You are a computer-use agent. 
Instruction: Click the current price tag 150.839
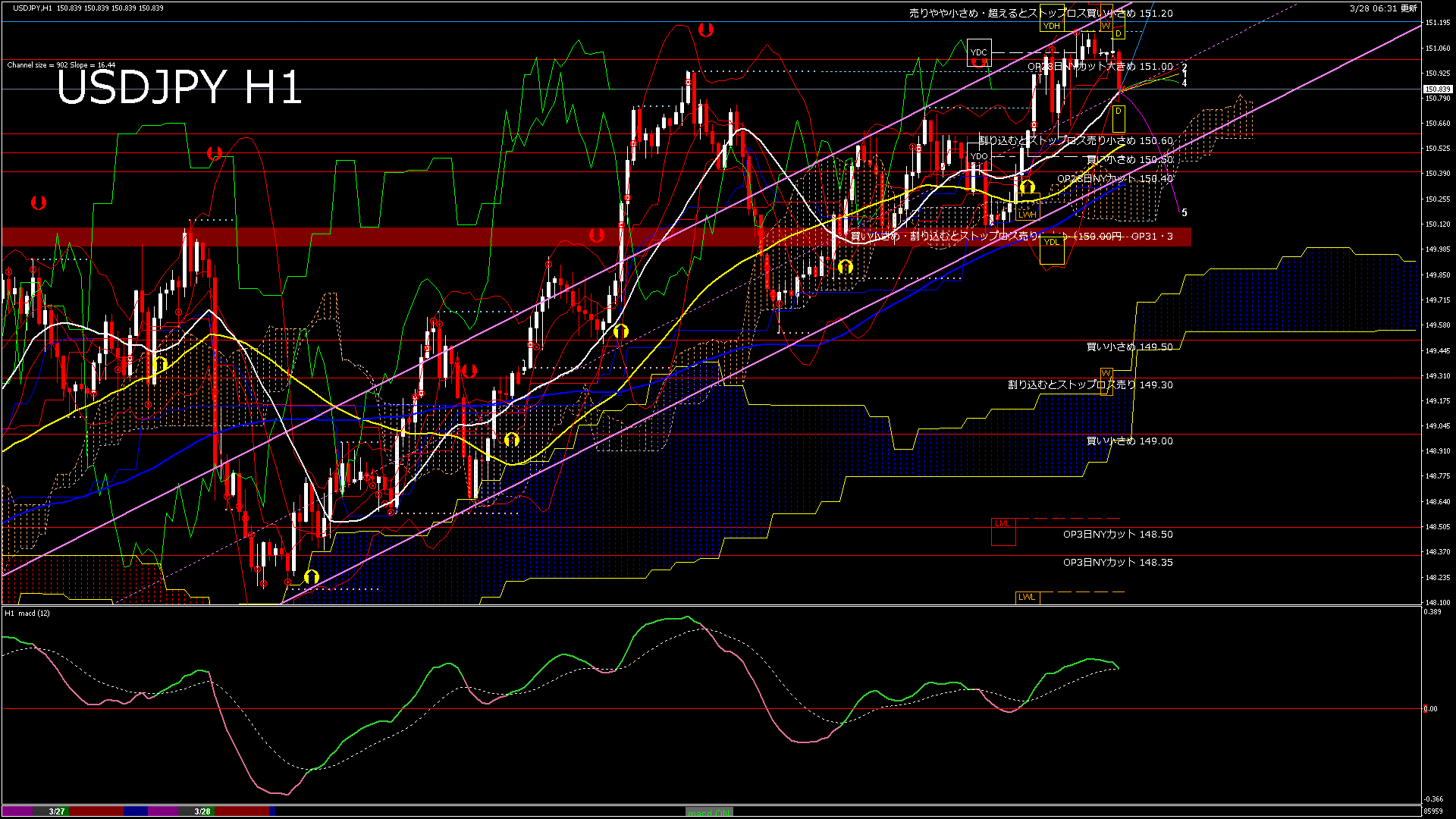1437,89
